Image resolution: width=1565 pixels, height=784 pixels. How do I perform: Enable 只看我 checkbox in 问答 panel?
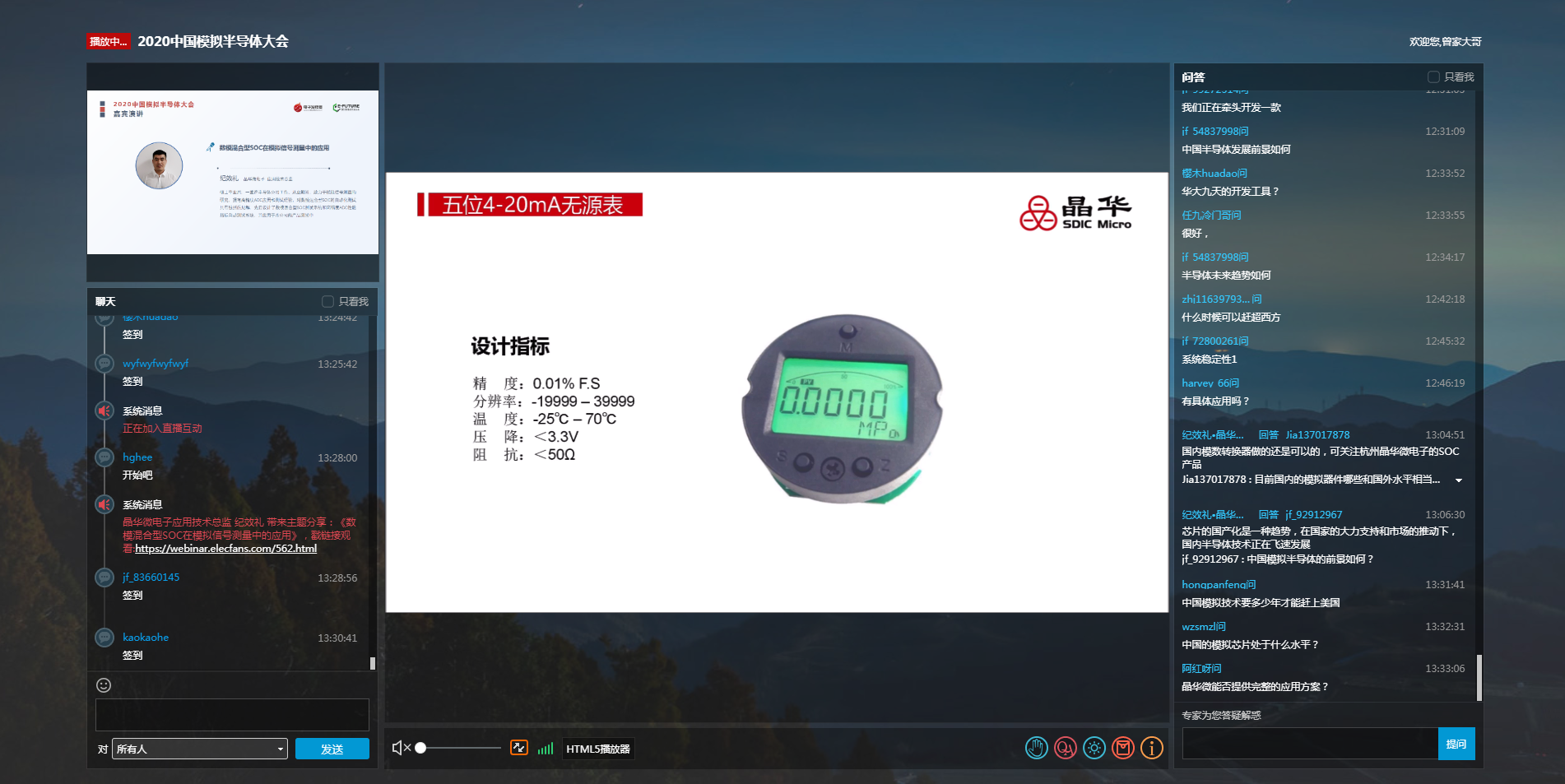[x=1433, y=77]
